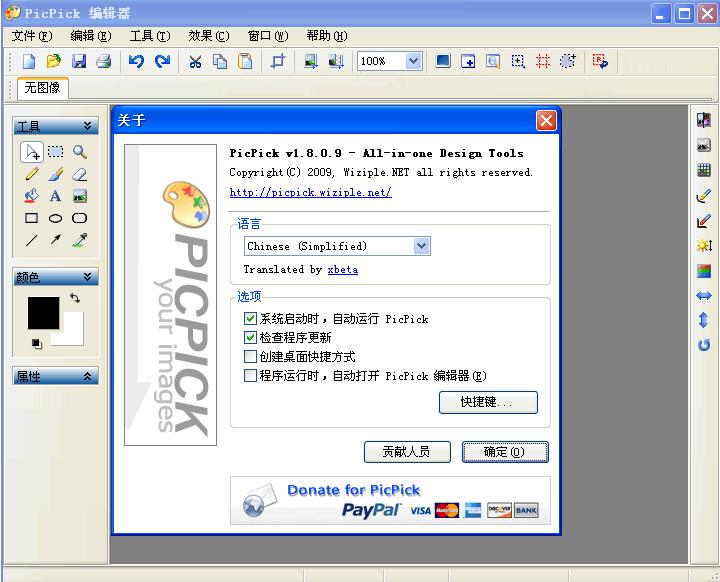Click the 确定(O) button

(505, 452)
